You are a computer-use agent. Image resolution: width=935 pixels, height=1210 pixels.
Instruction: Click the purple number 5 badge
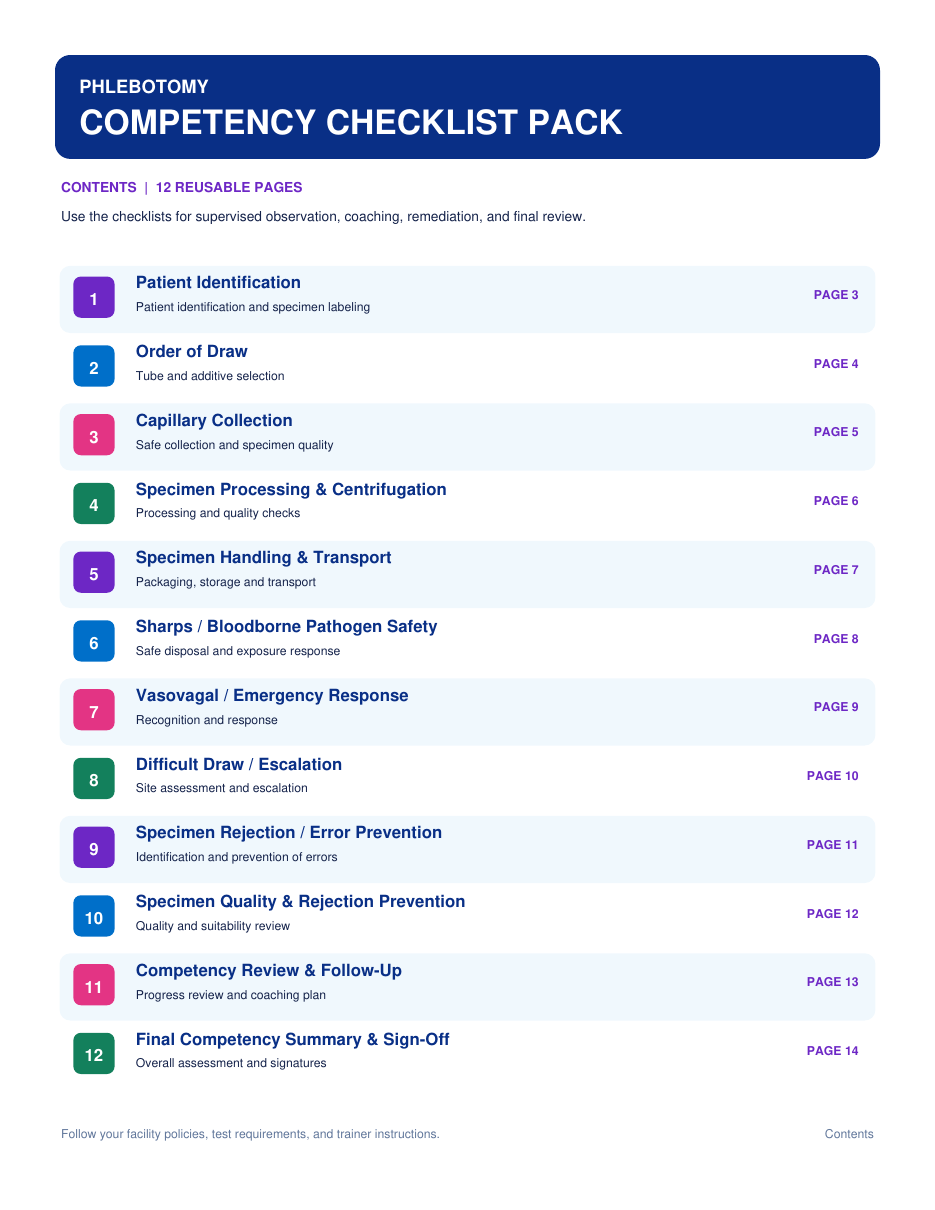coord(94,573)
